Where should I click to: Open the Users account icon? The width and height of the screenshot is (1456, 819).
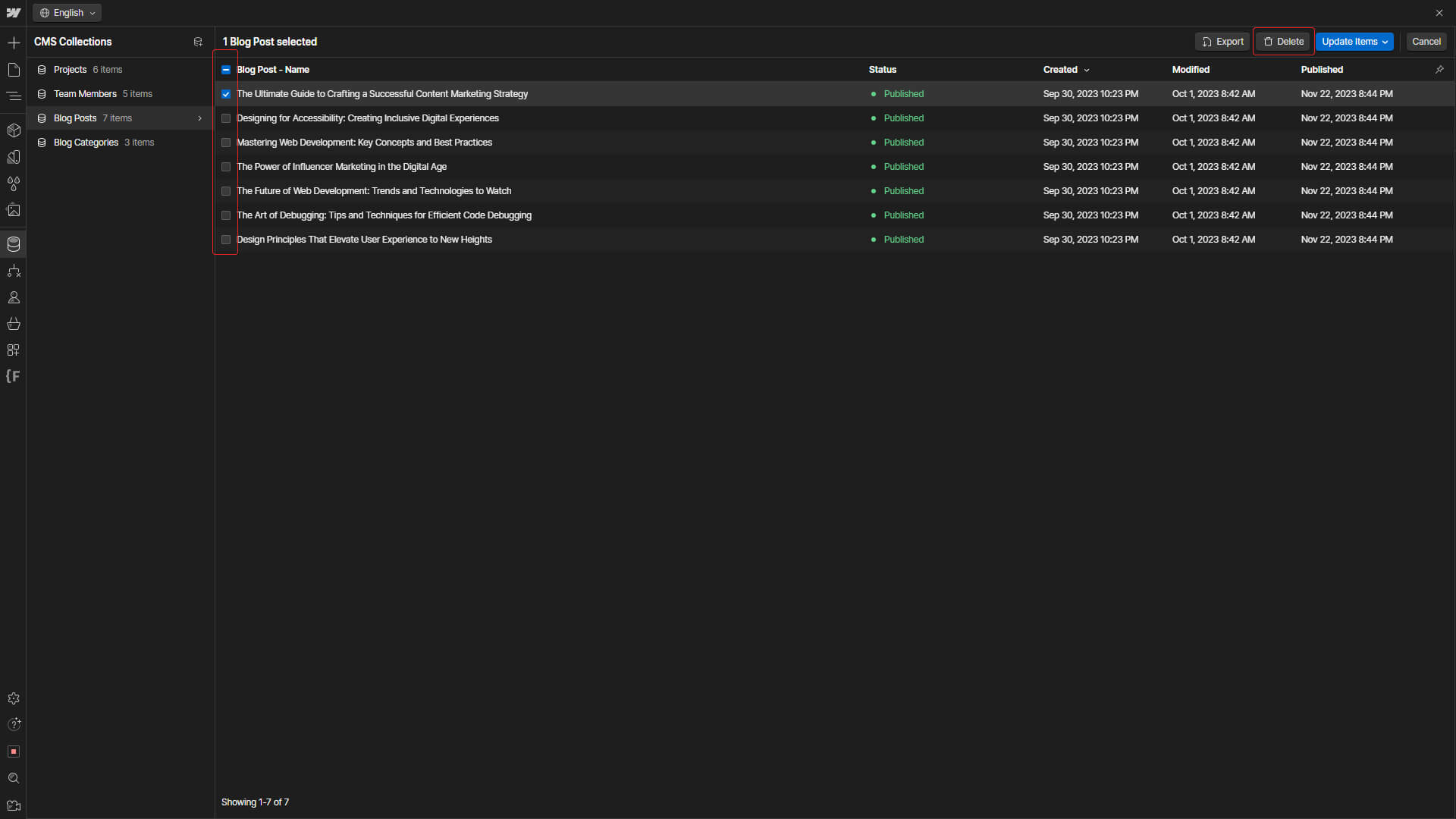click(14, 297)
